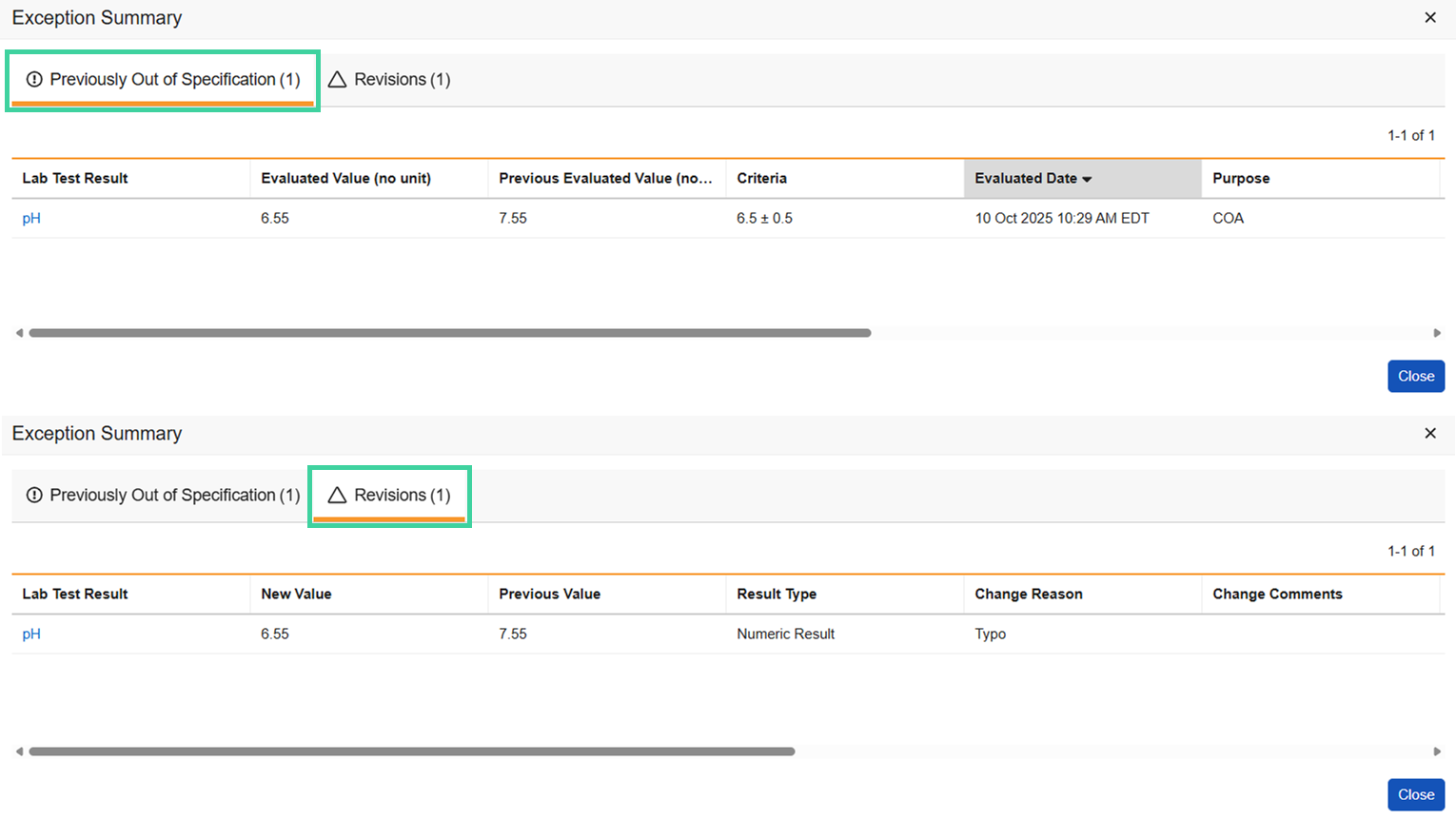
Task: Click the X to close the top Exception Summary
Action: [1430, 17]
